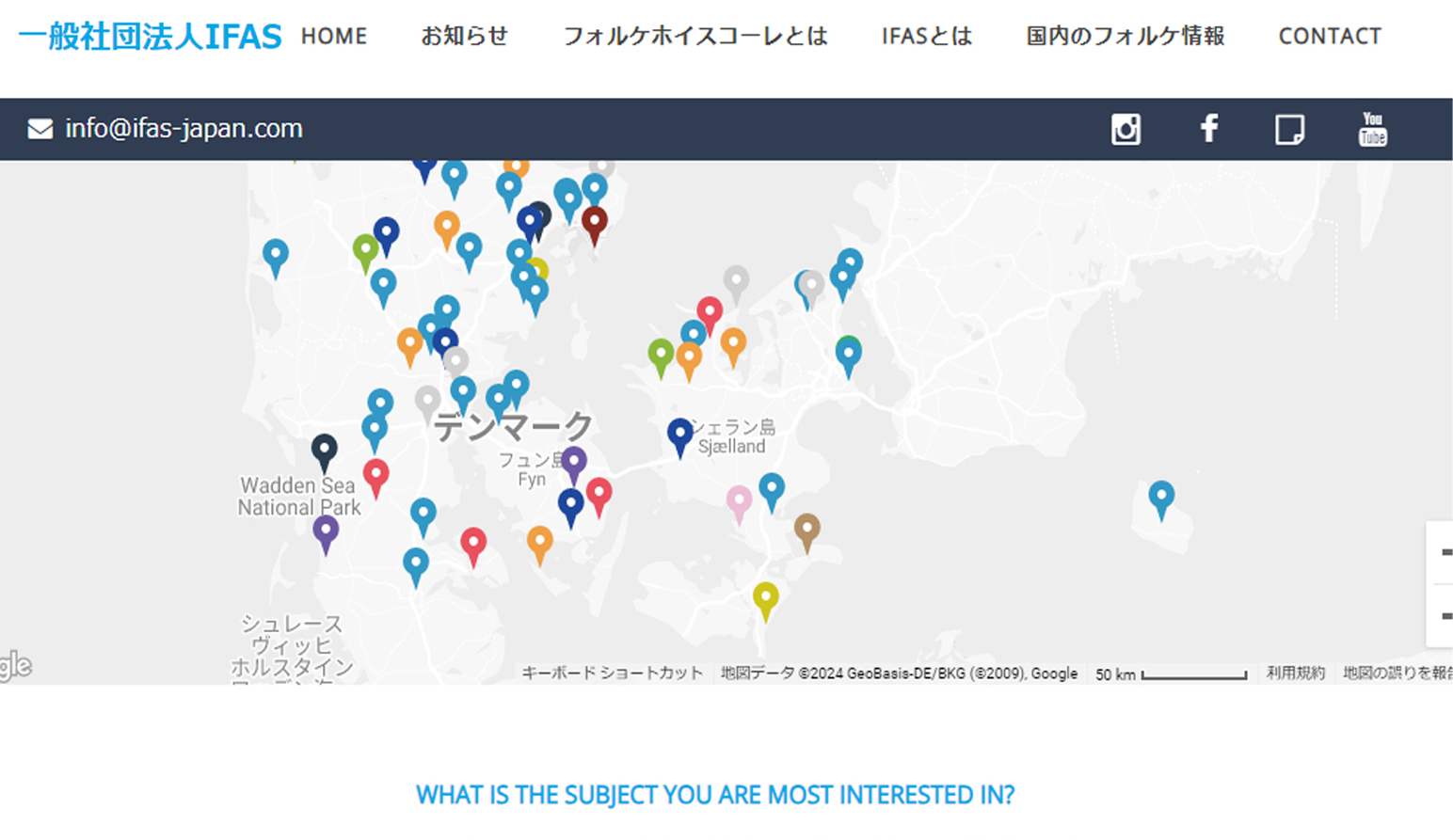Open the HOME menu item
Image resolution: width=1453 pixels, height=840 pixels.
(334, 37)
